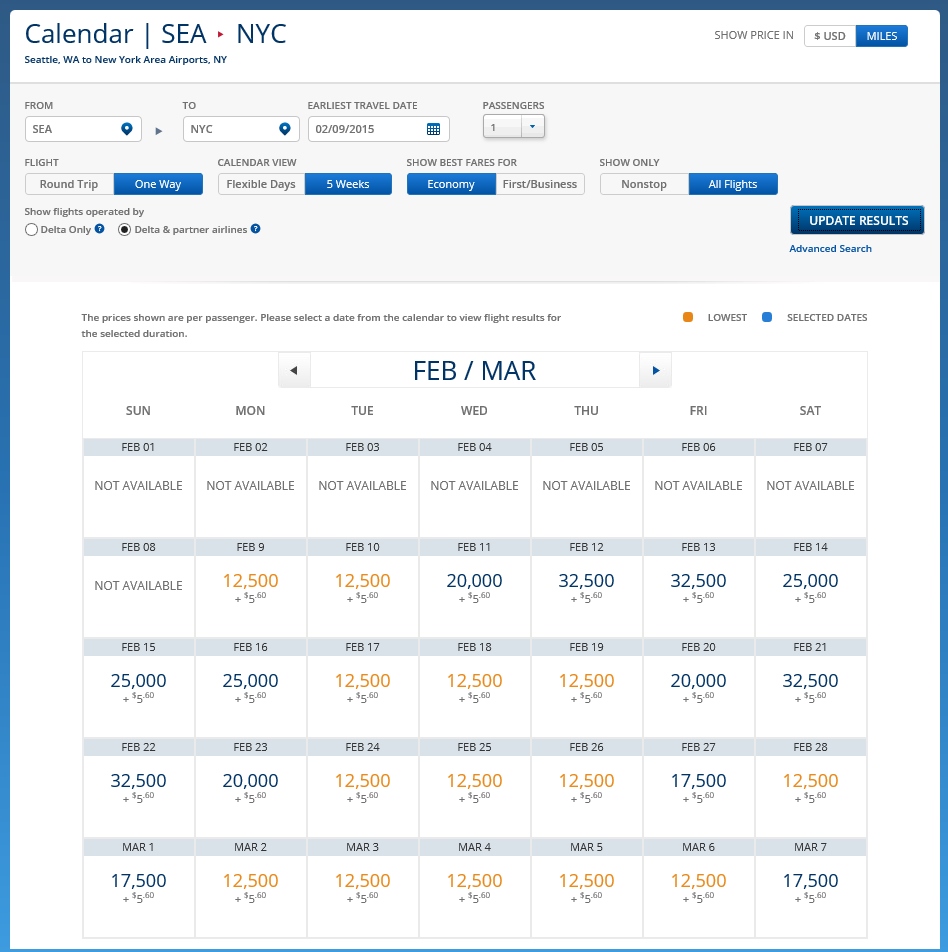Click the help icon next to Delta Only
The height and width of the screenshot is (952, 948).
pos(97,229)
